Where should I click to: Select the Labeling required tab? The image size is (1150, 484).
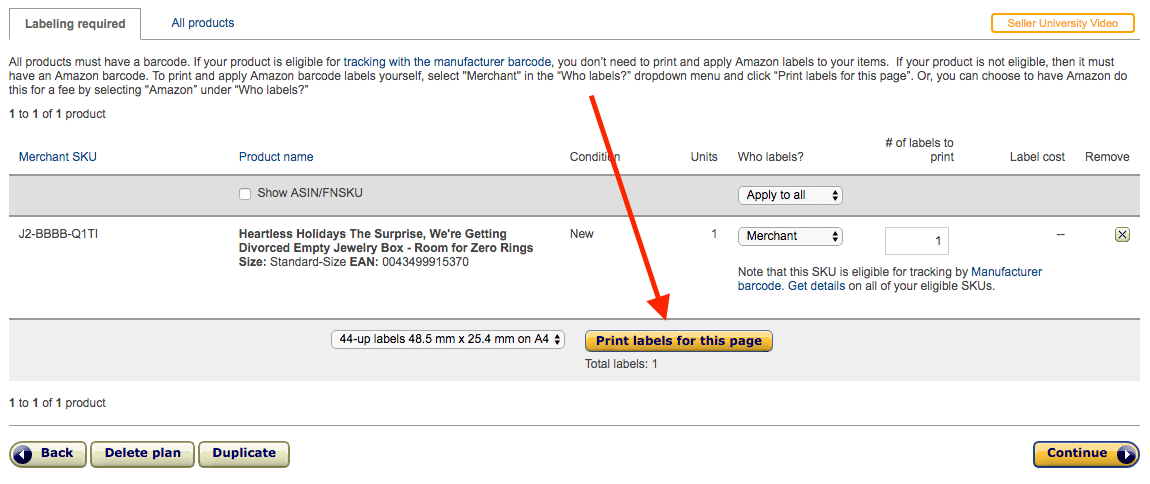(75, 23)
